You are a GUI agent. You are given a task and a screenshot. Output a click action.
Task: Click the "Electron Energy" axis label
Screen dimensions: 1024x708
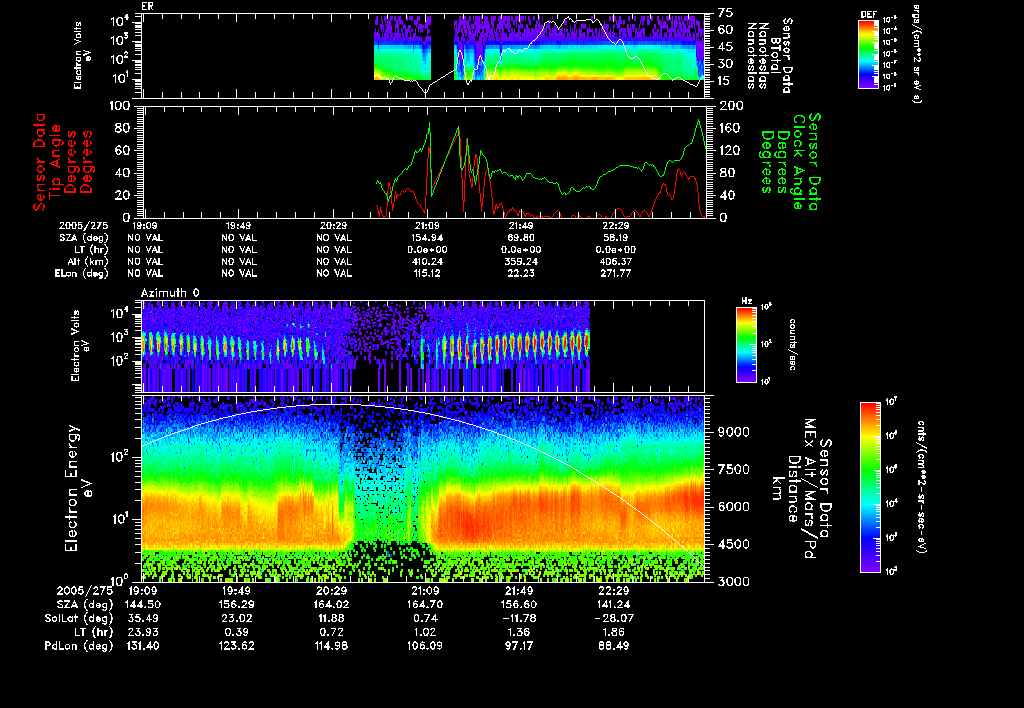[72, 488]
